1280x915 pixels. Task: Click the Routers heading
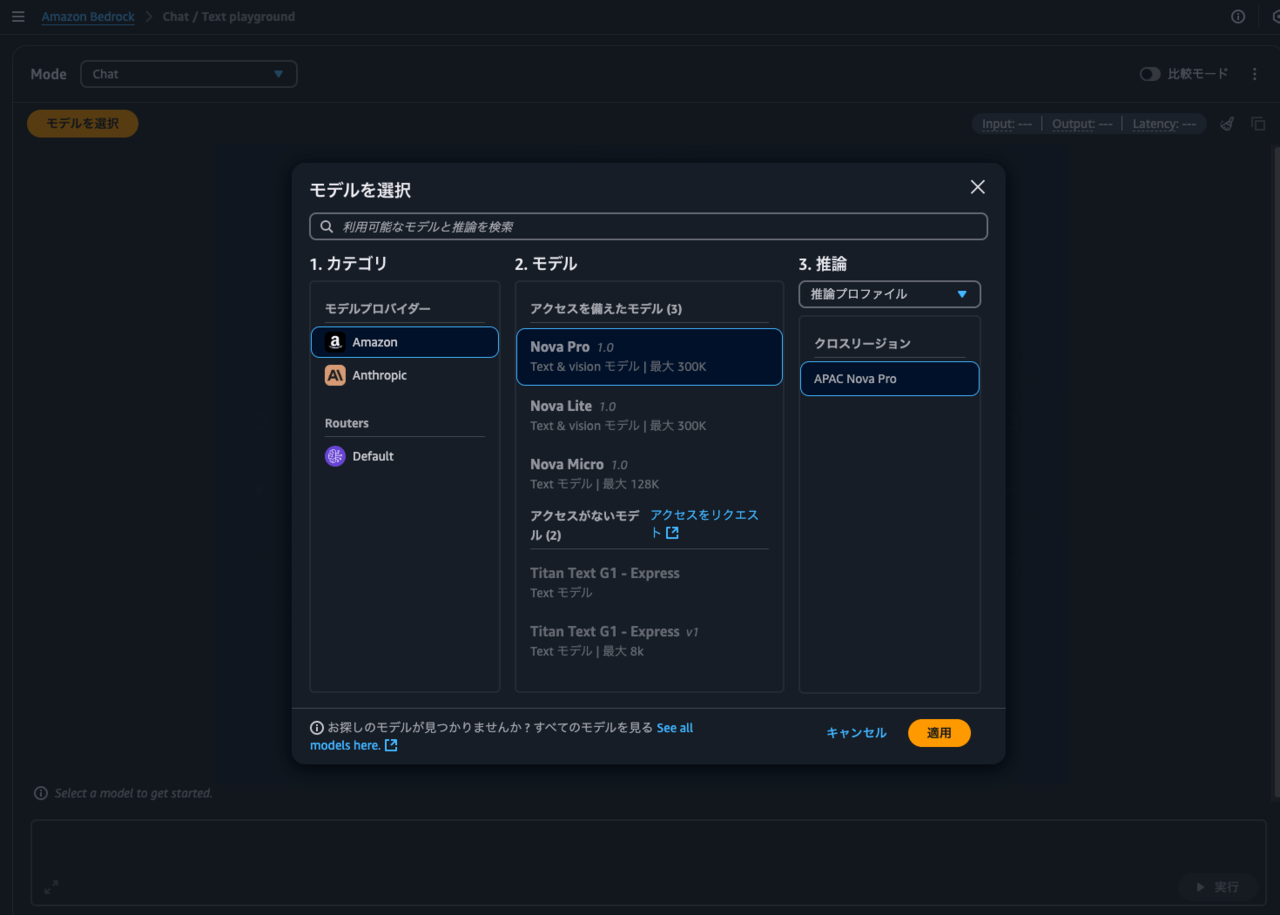pyautogui.click(x=347, y=423)
